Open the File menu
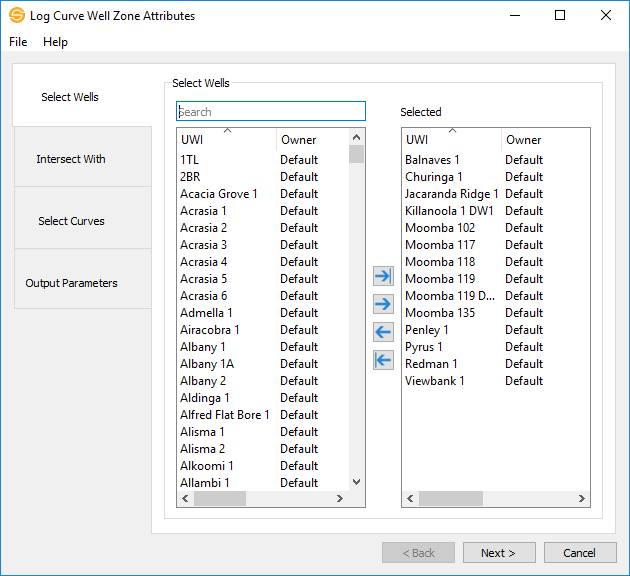 [x=18, y=42]
